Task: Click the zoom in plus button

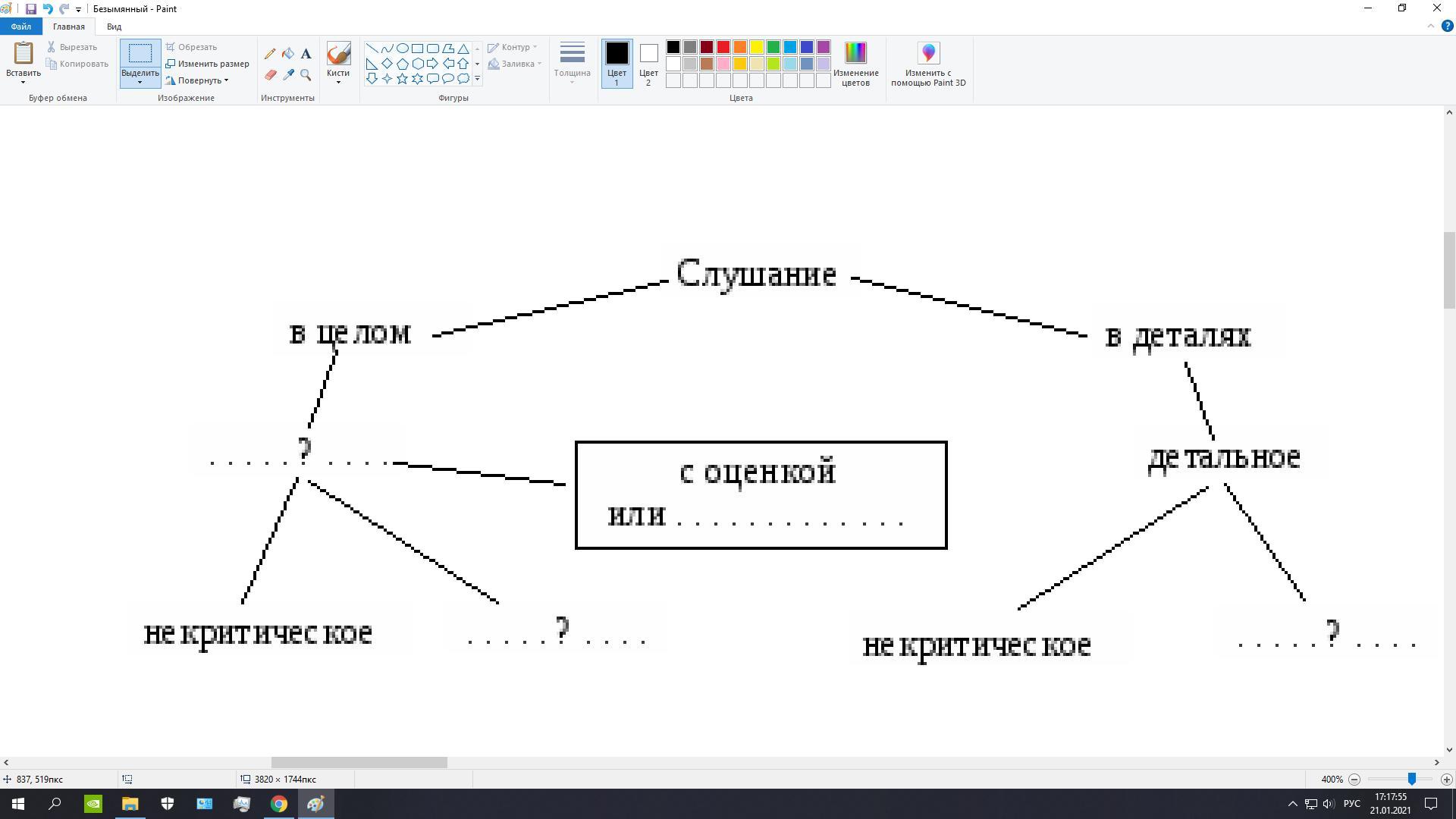Action: (x=1446, y=780)
